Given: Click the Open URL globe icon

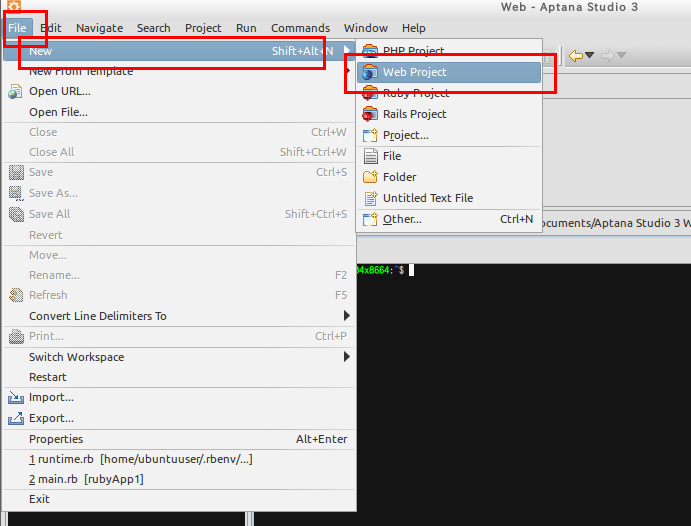Looking at the screenshot, I should click(15, 92).
